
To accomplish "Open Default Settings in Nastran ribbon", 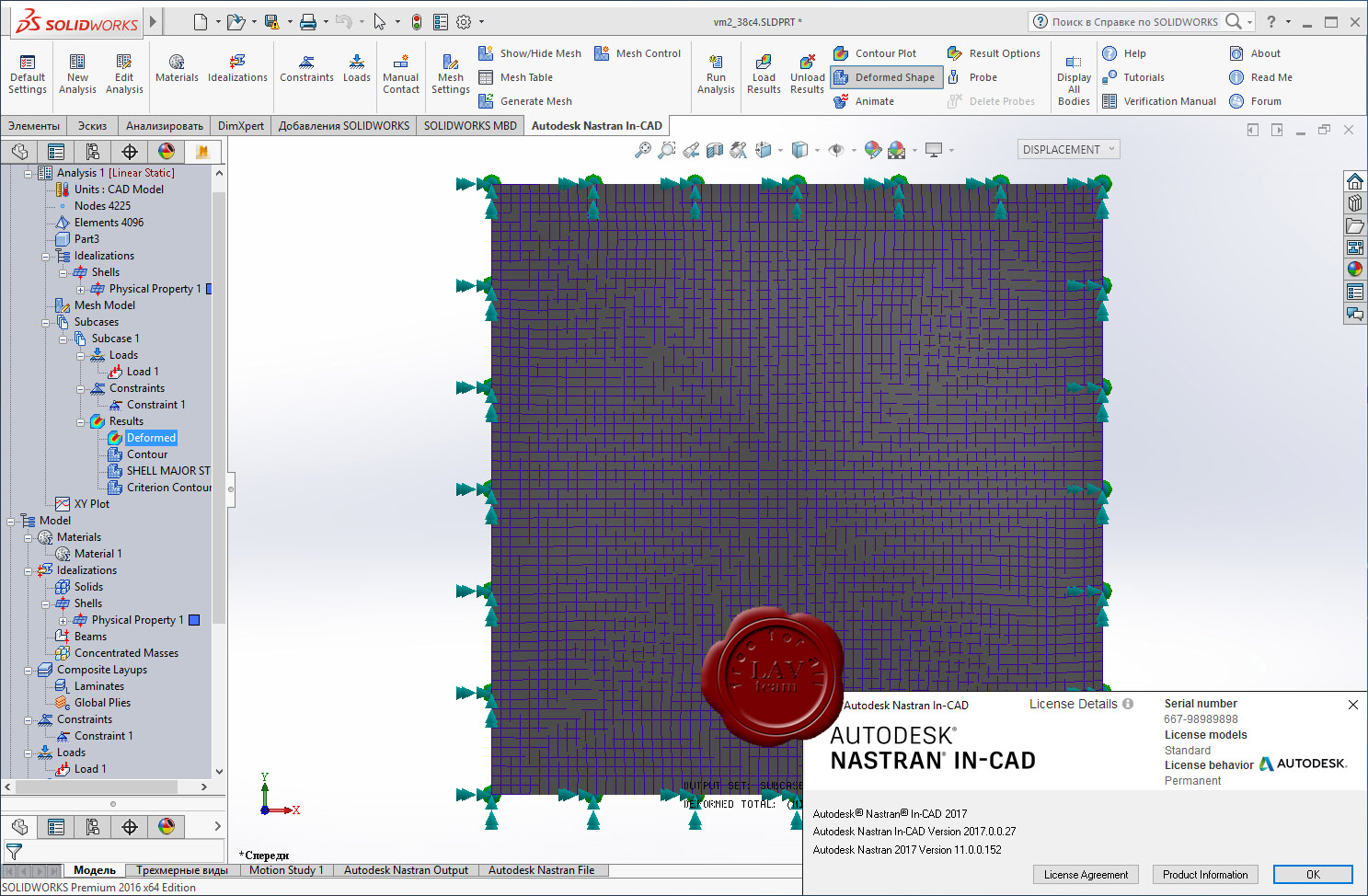I will [x=28, y=75].
